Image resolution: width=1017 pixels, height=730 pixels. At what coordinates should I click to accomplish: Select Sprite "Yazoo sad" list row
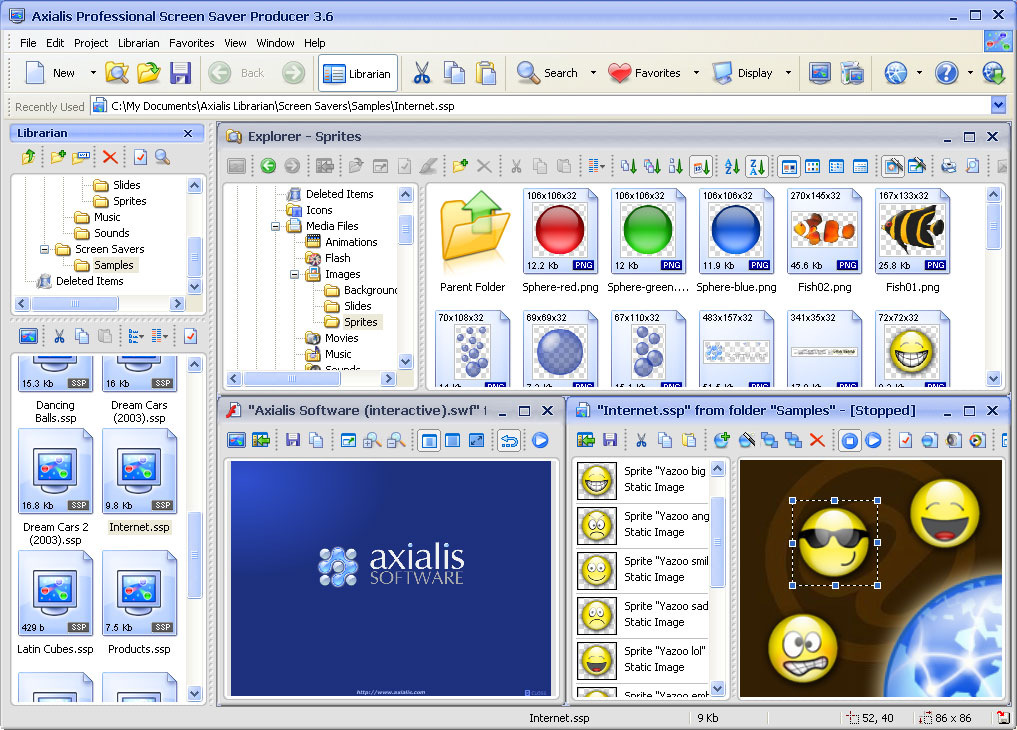pos(642,614)
